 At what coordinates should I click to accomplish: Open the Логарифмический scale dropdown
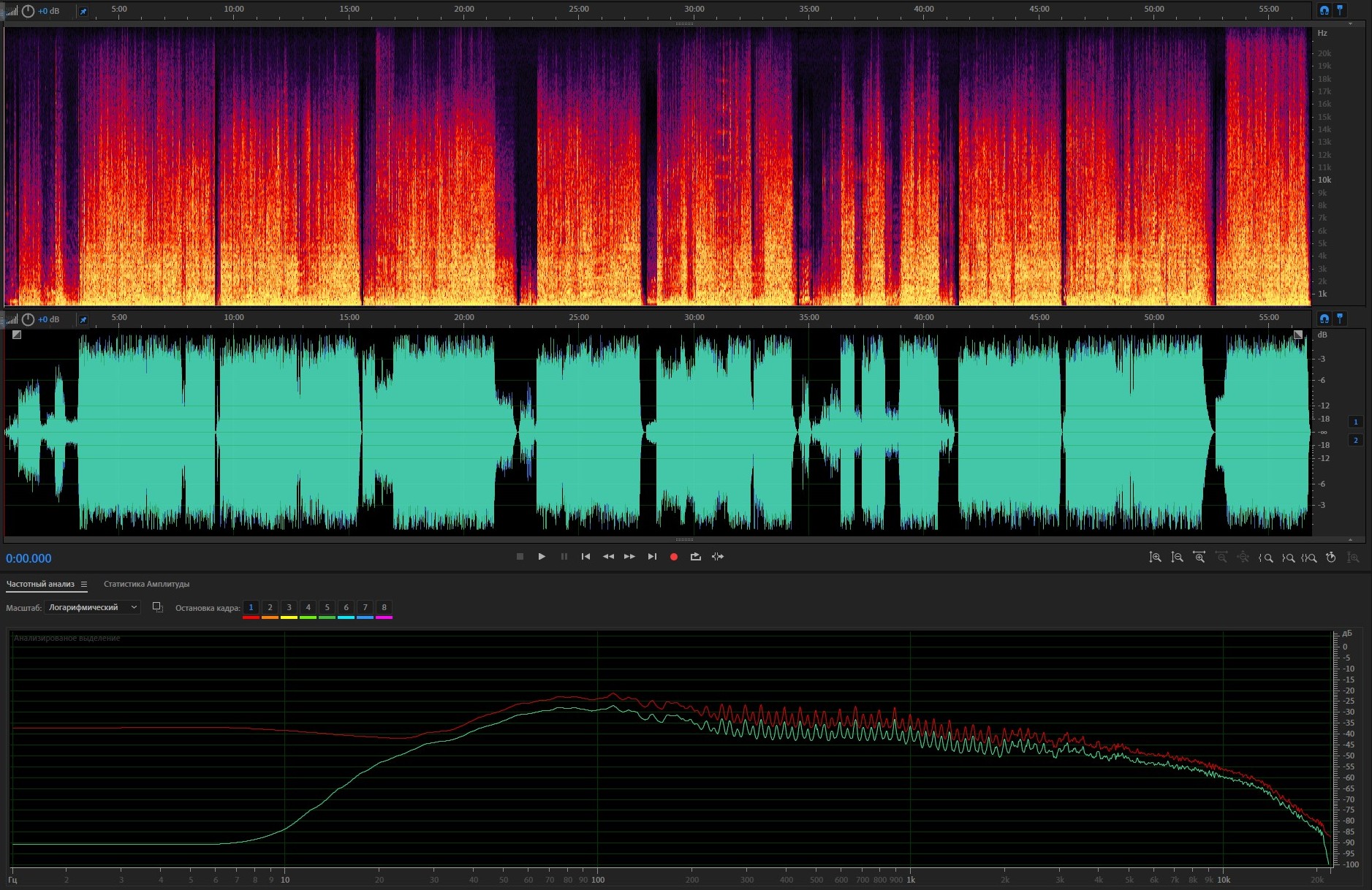[x=92, y=607]
